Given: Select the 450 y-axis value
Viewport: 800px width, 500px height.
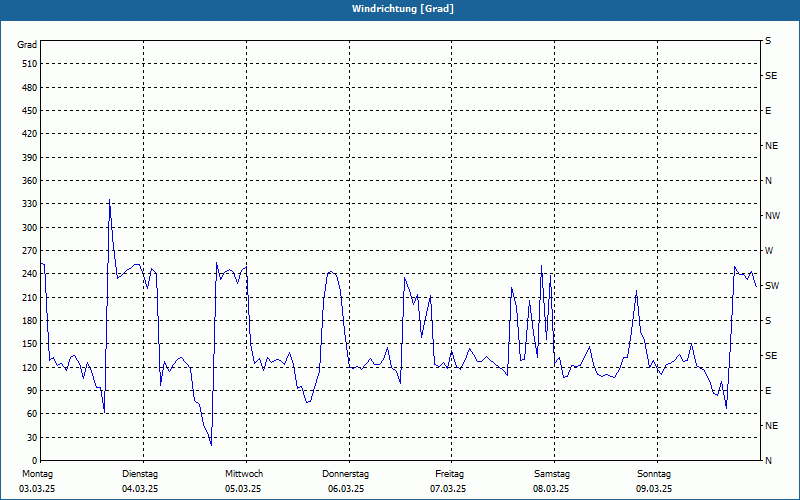Looking at the screenshot, I should coord(30,111).
